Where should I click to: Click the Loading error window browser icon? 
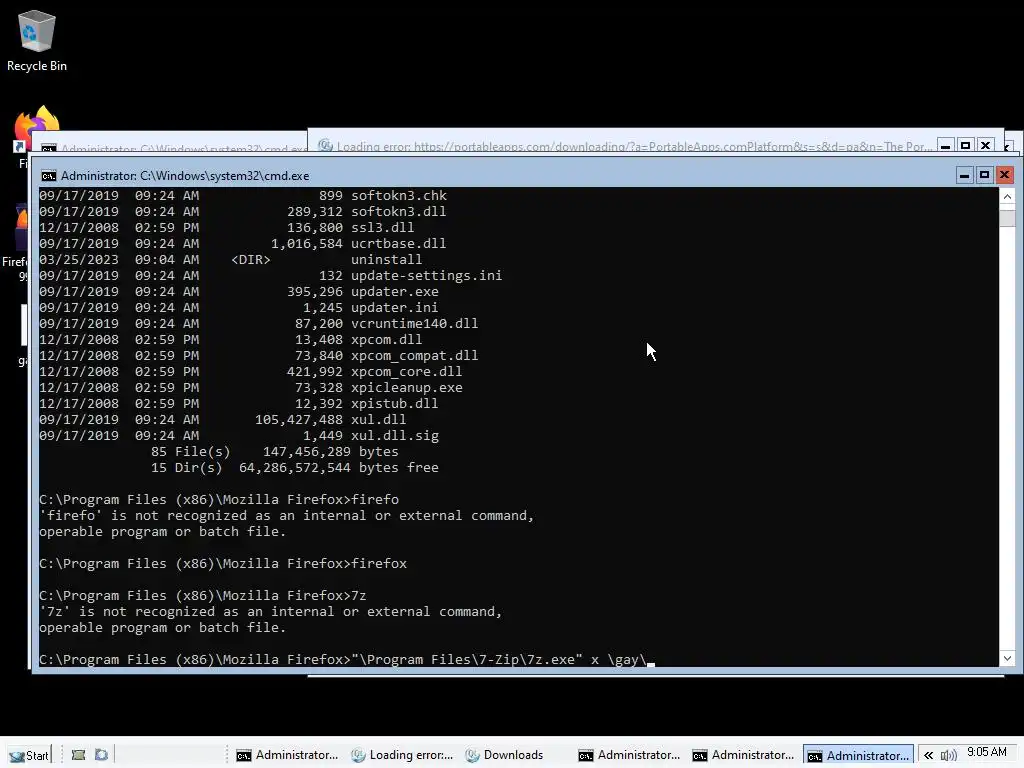tap(325, 146)
